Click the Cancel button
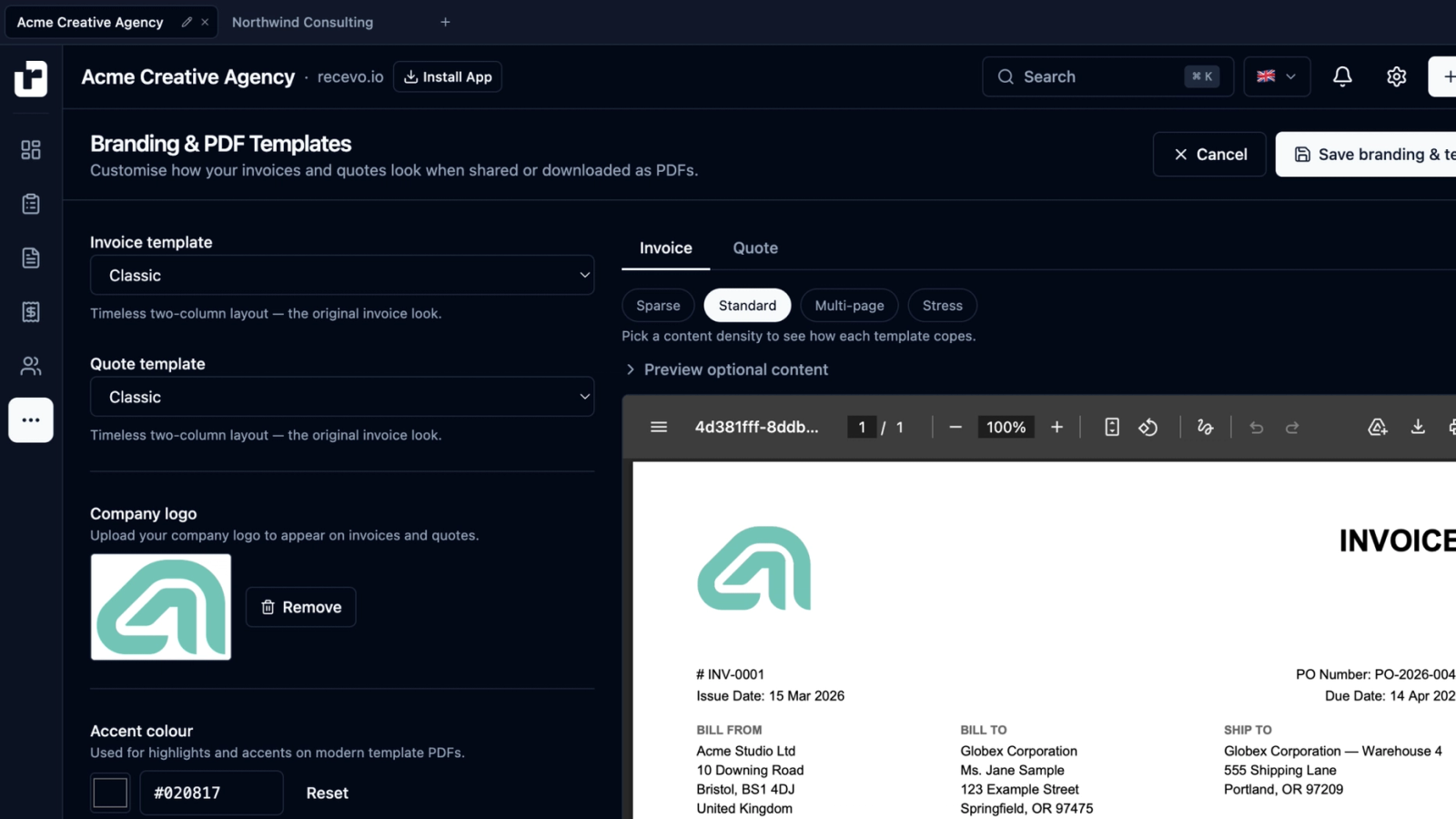 (1209, 155)
